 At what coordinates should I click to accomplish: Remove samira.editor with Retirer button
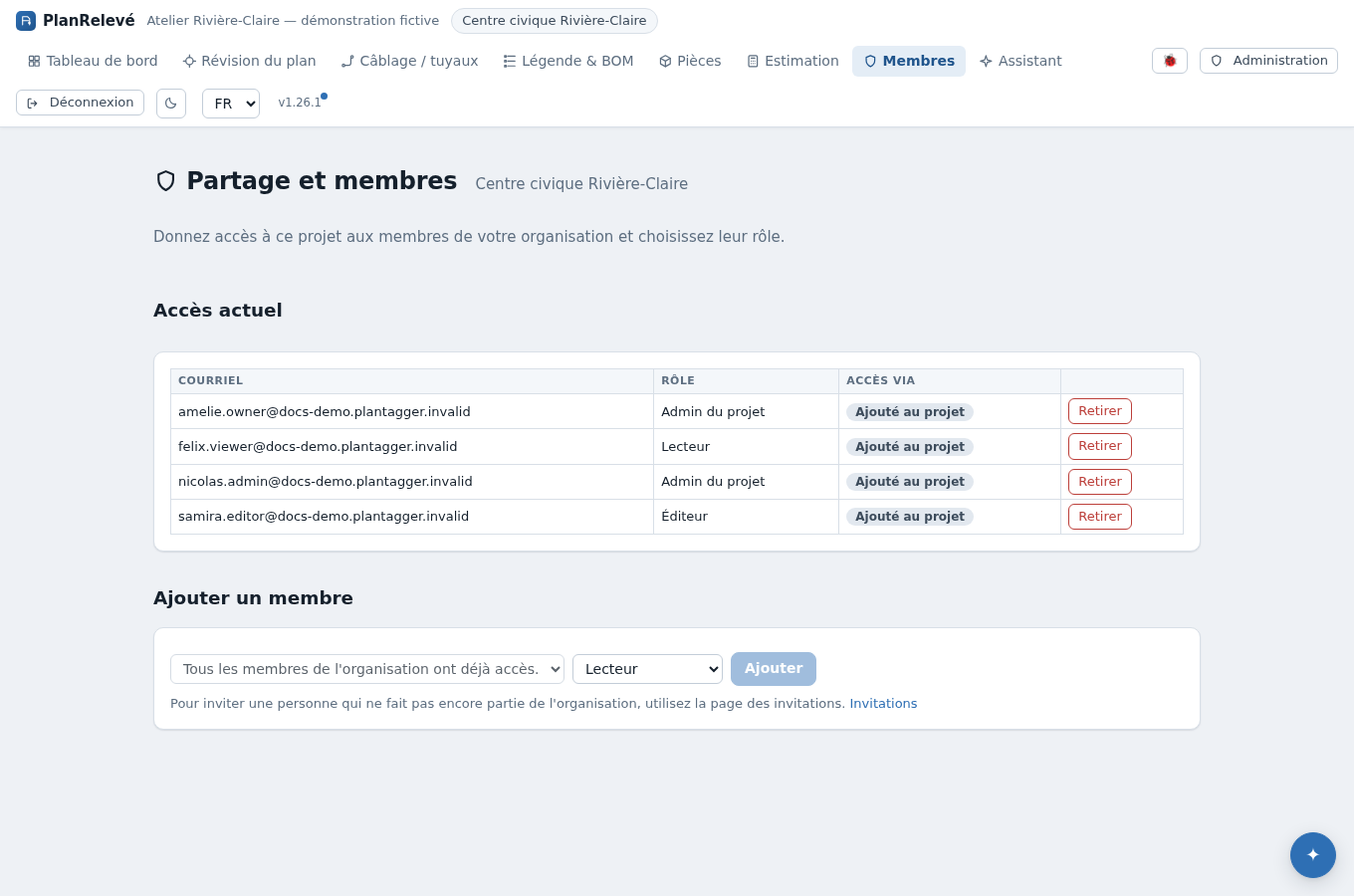tap(1100, 517)
